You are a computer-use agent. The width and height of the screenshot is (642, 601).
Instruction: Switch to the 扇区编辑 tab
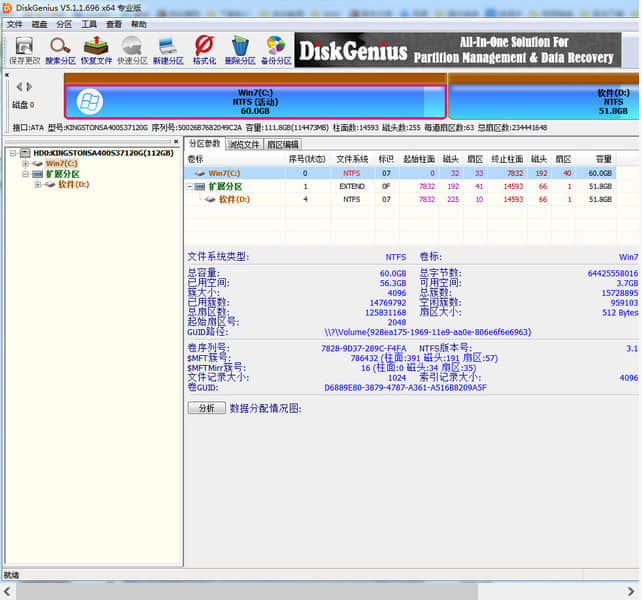[283, 144]
